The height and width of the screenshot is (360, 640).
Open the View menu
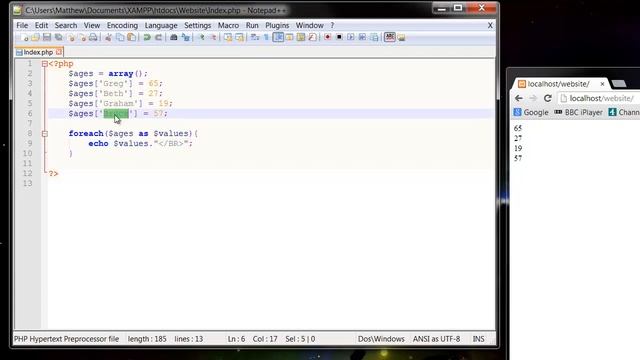(x=92, y=25)
